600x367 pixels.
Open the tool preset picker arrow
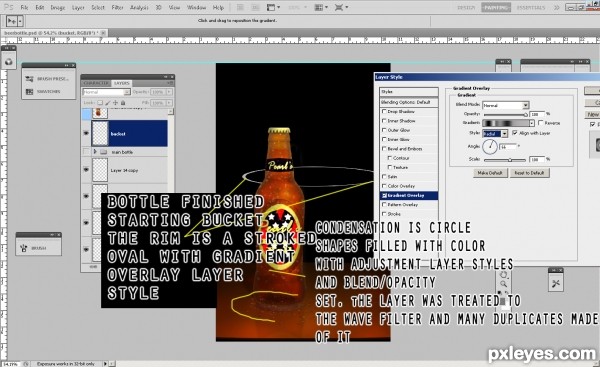click(20, 21)
